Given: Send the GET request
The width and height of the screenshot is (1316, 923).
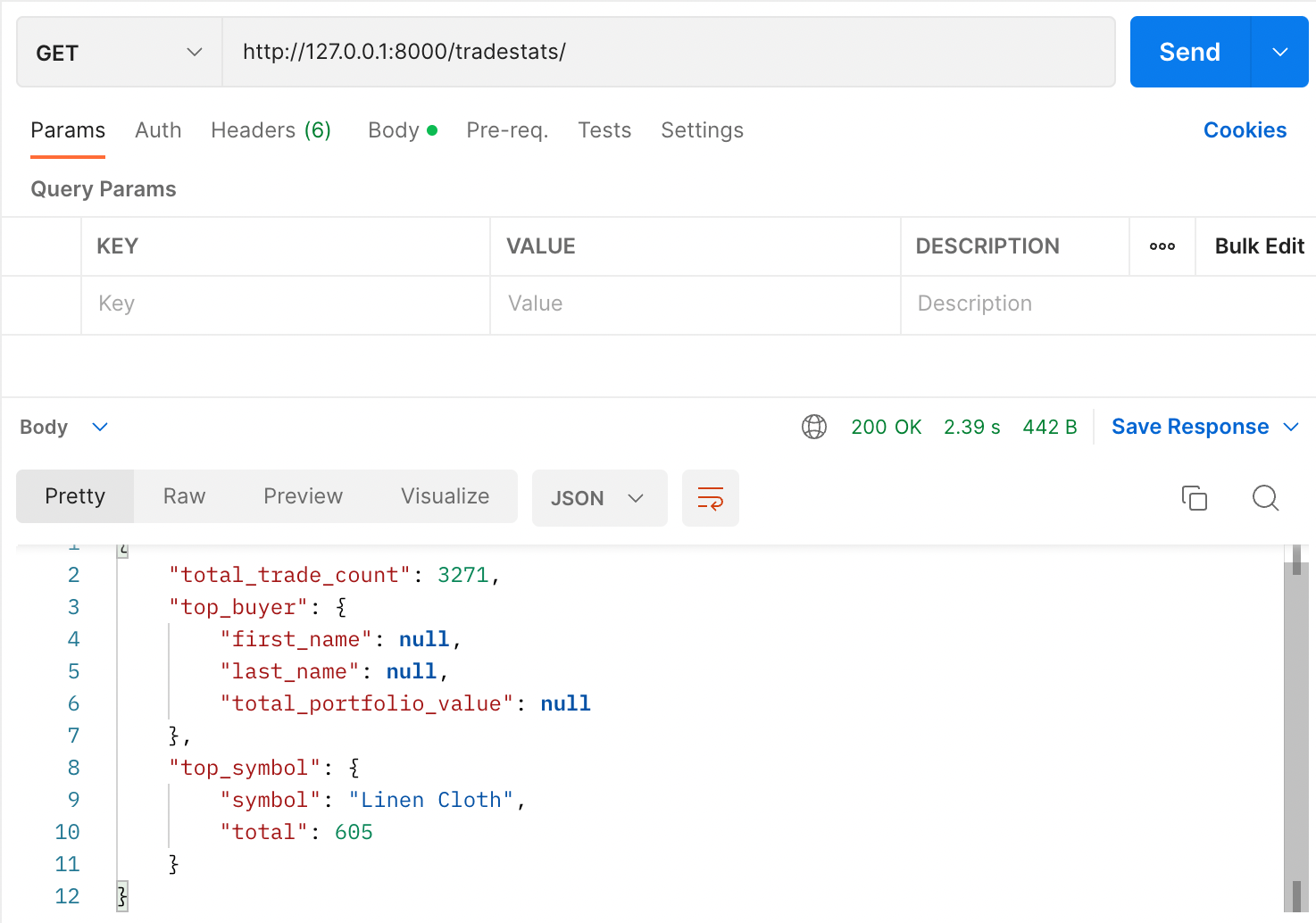Looking at the screenshot, I should [x=1188, y=52].
